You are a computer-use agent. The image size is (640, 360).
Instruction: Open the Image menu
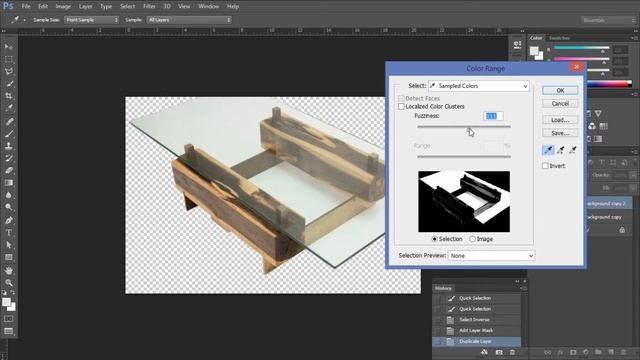tap(63, 7)
